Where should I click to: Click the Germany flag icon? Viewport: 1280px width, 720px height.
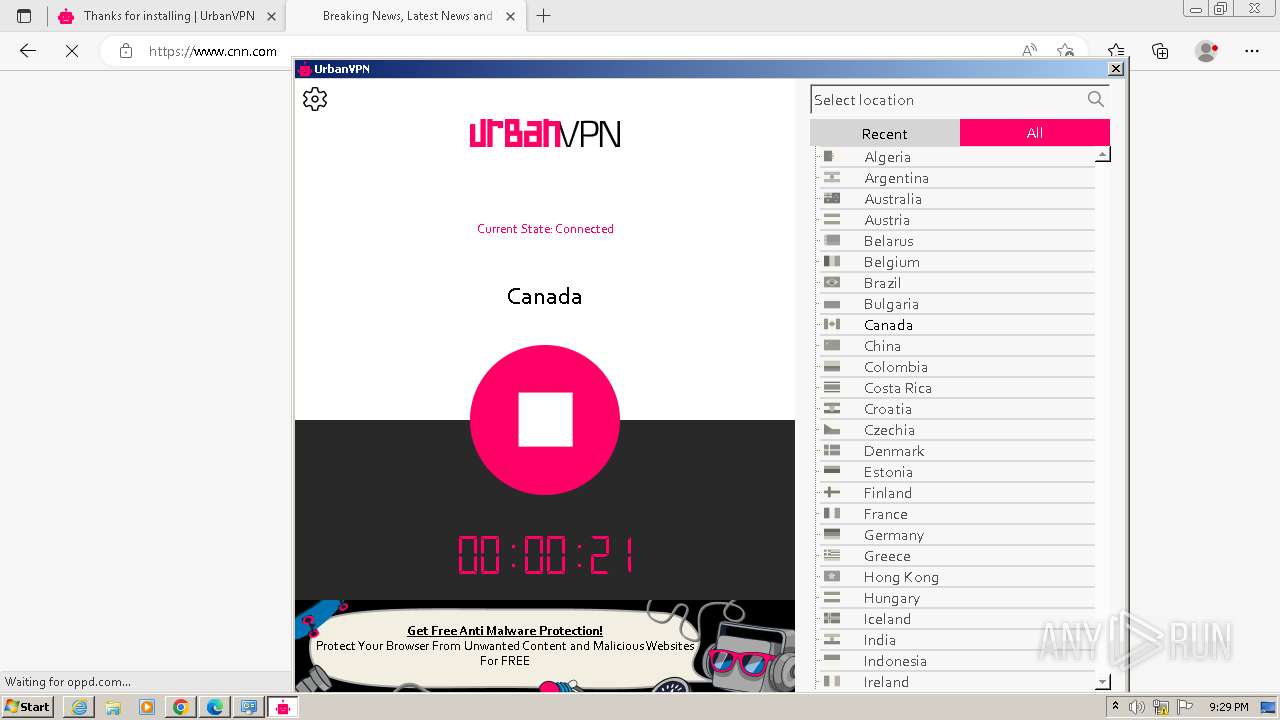pyautogui.click(x=832, y=534)
